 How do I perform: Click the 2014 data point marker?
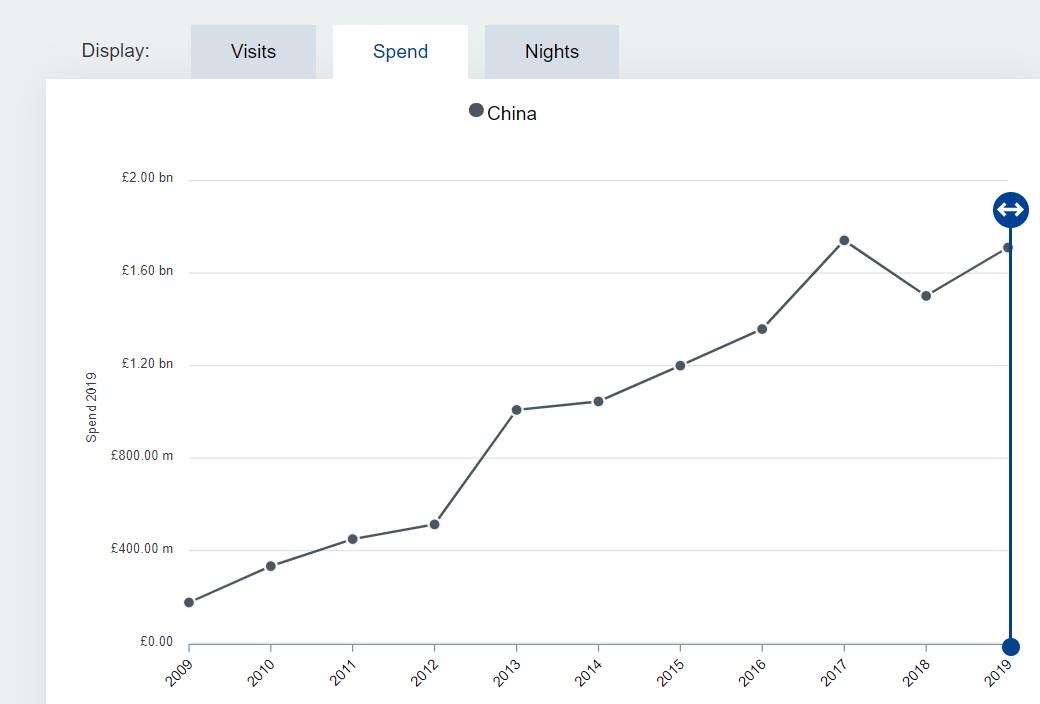[598, 402]
